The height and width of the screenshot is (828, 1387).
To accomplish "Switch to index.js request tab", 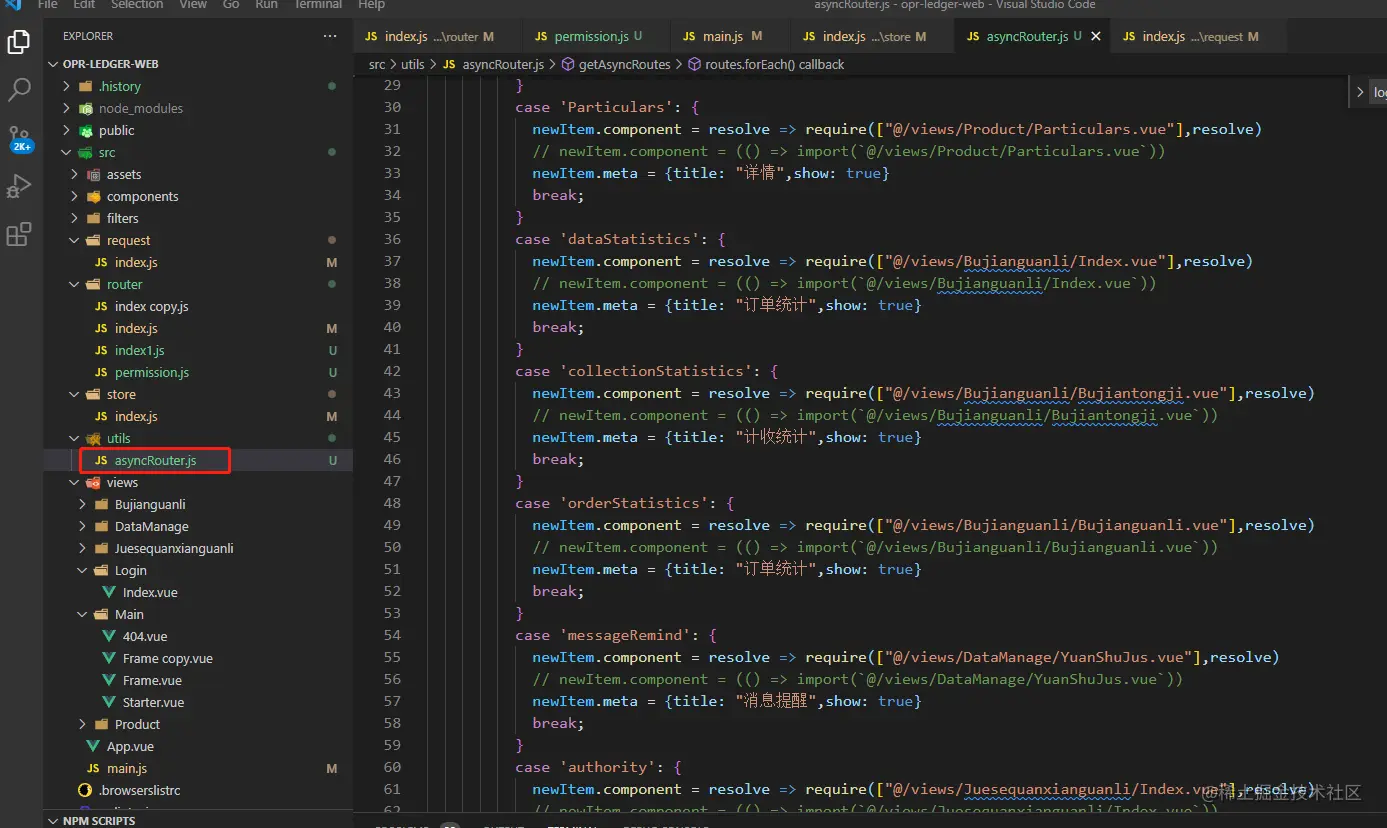I will point(1198,36).
